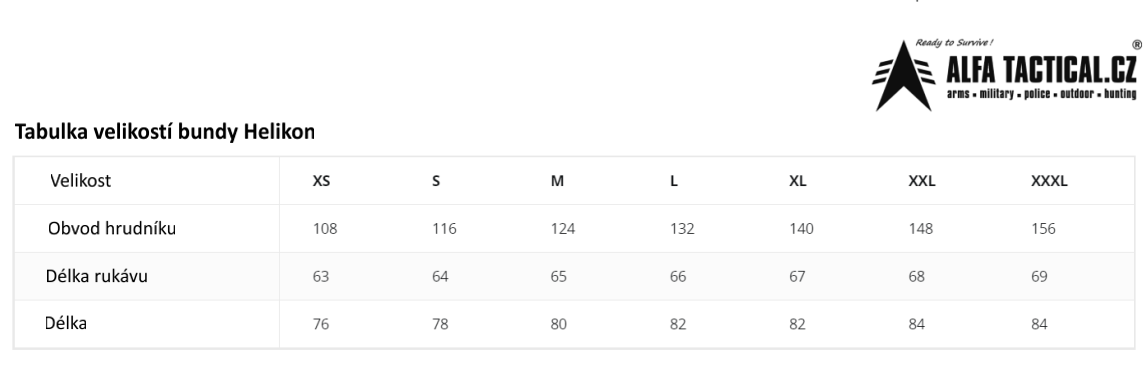Click the ALFA TACTICAL.CZ brand text
Image resolution: width=1148 pixels, height=368 pixels.
1041,71
